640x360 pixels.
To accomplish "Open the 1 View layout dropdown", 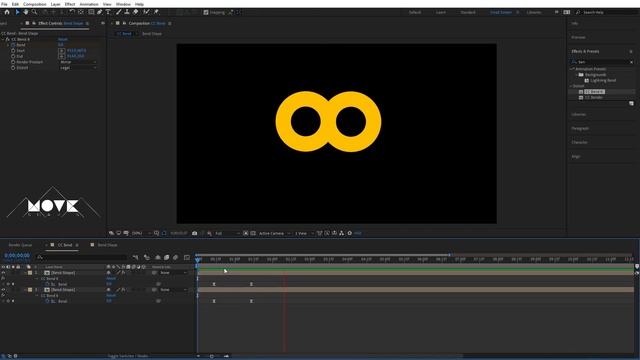I will pos(304,233).
